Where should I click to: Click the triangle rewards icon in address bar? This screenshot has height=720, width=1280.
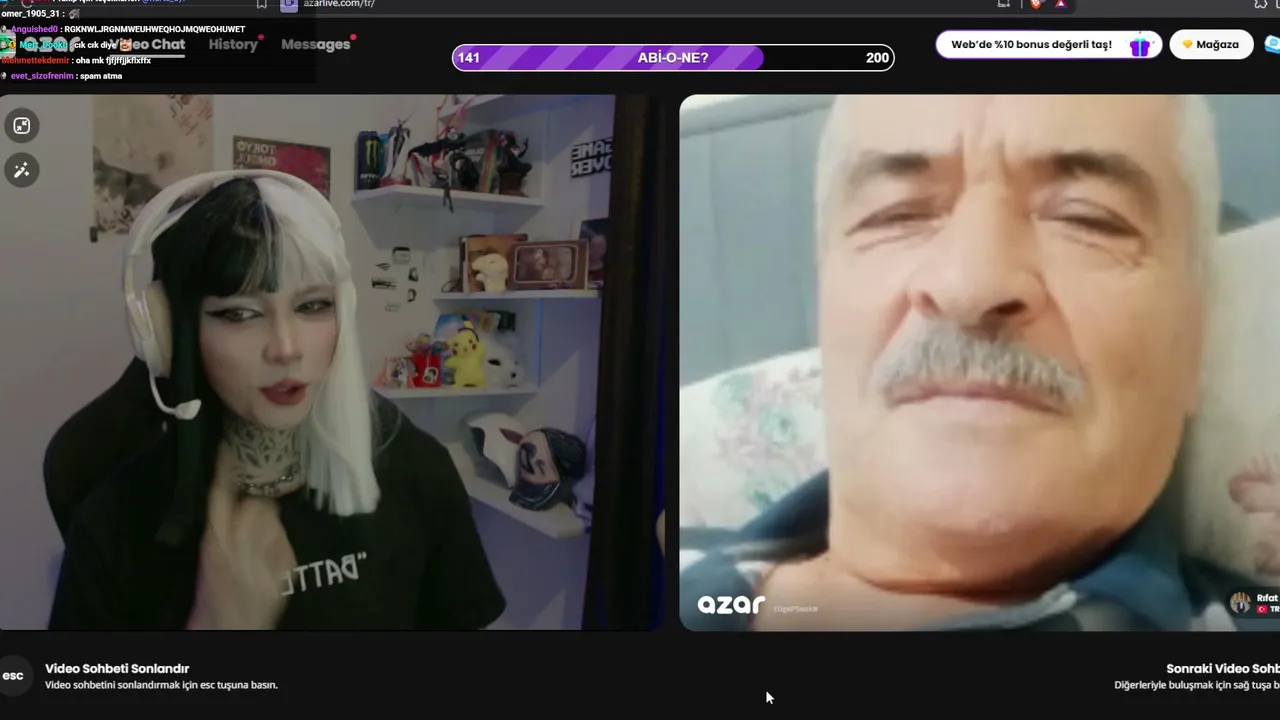pyautogui.click(x=1061, y=4)
